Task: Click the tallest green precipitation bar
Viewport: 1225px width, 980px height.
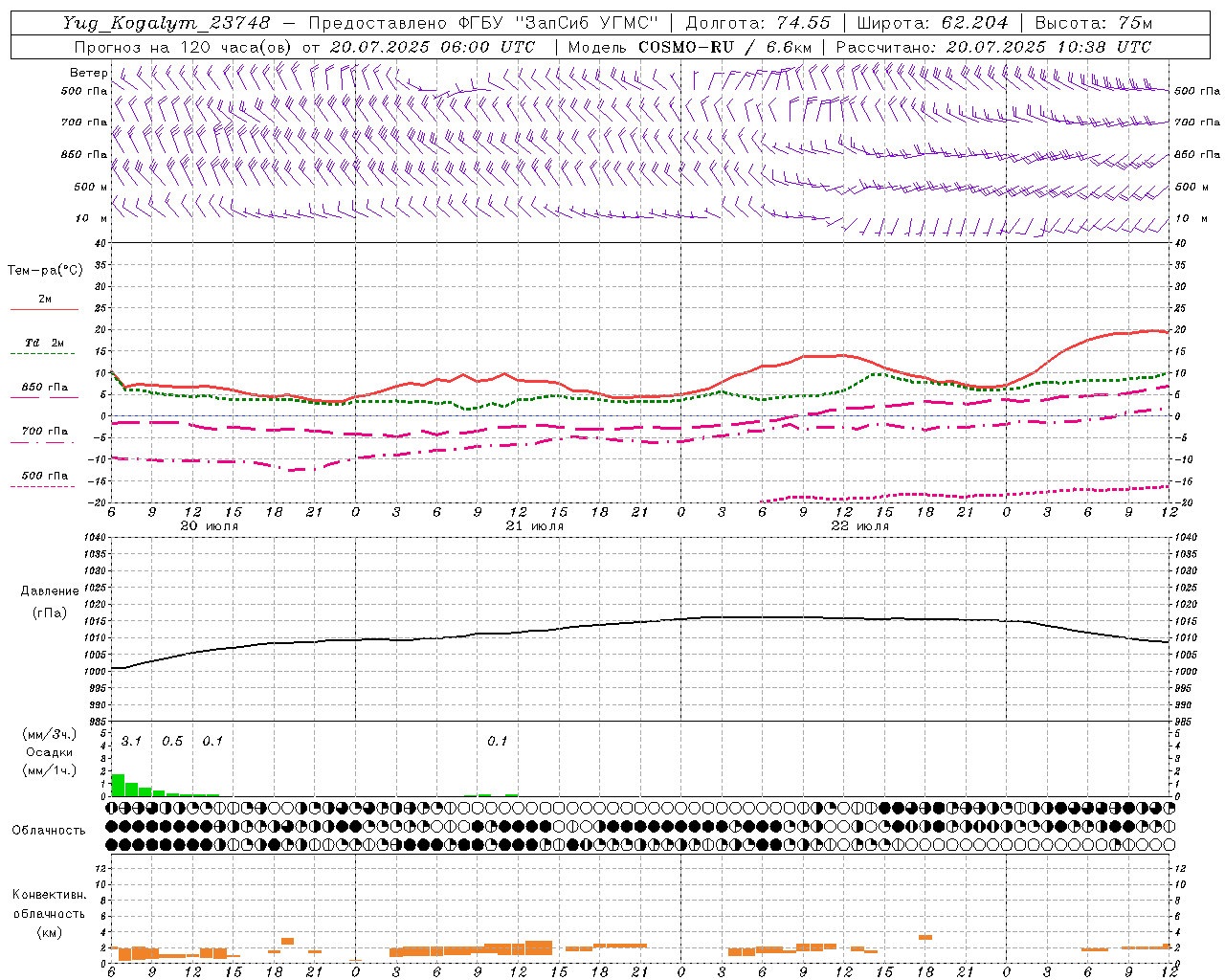Action: (x=118, y=785)
